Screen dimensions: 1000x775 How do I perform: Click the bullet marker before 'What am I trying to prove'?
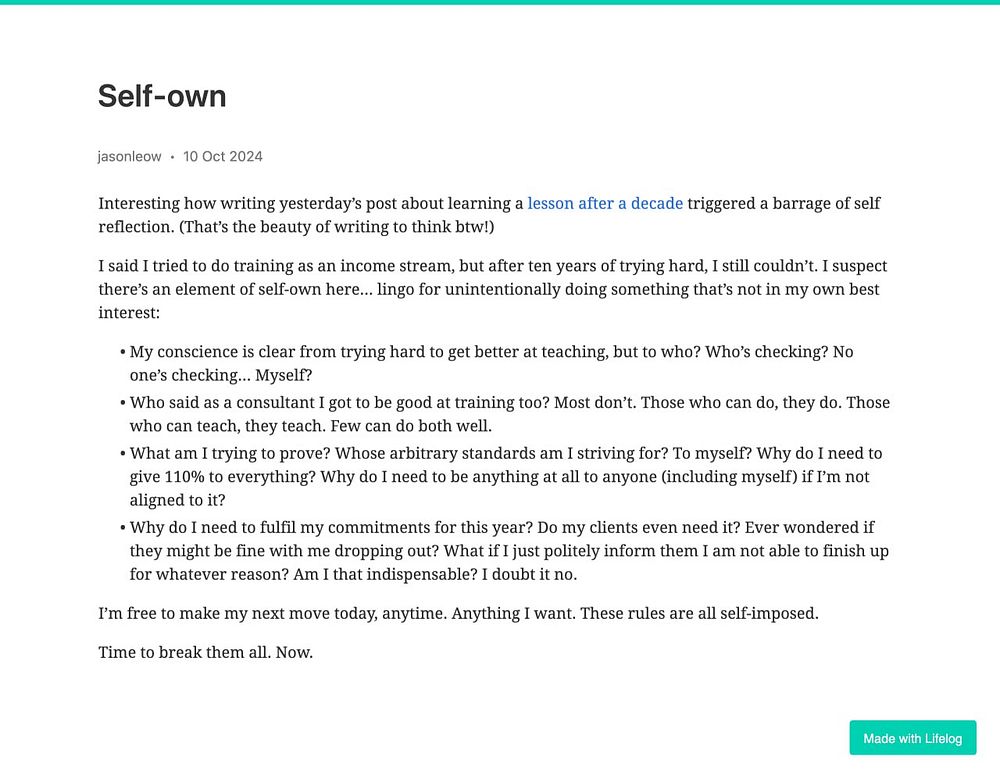(x=122, y=454)
